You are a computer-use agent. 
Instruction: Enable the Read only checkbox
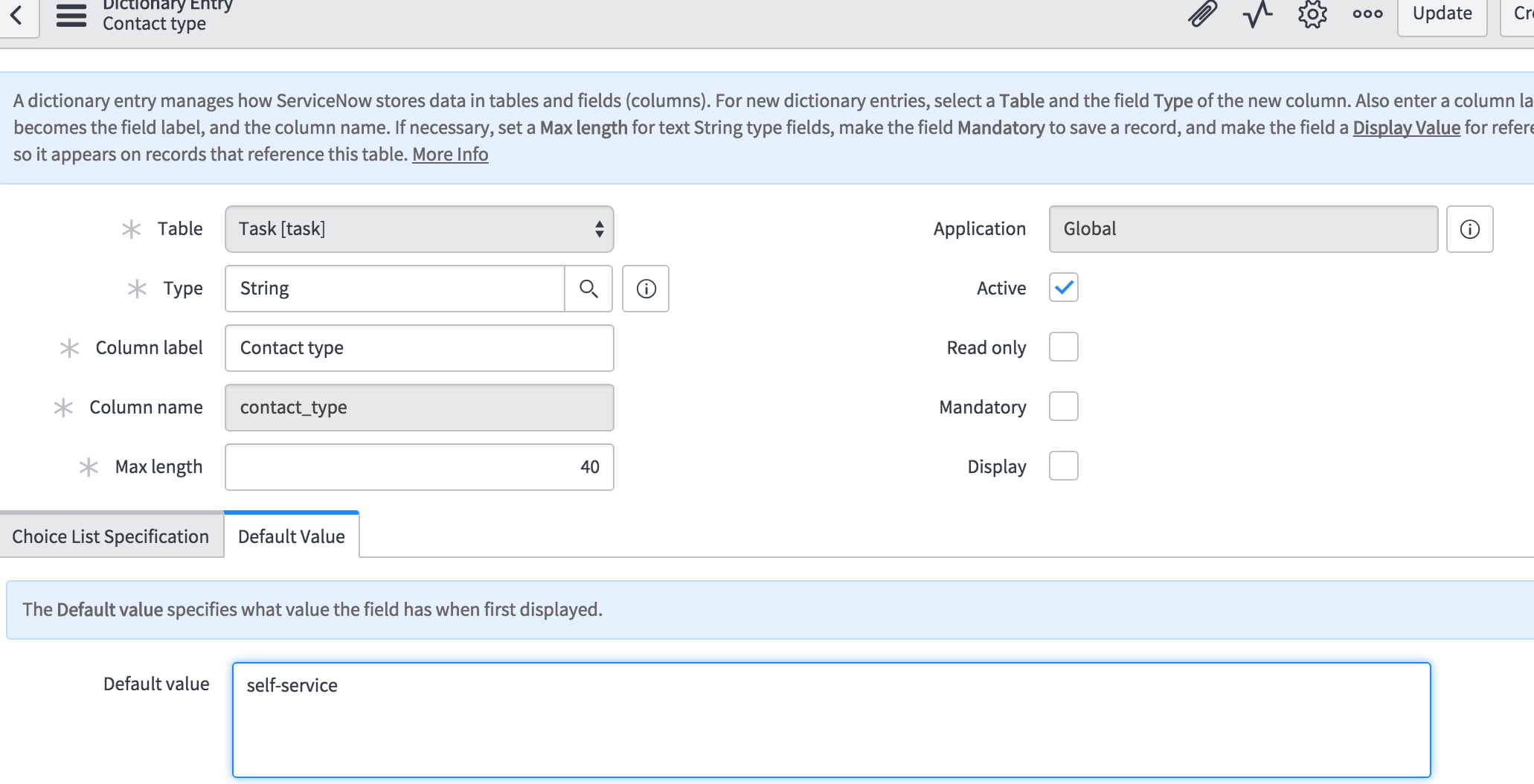[1063, 347]
